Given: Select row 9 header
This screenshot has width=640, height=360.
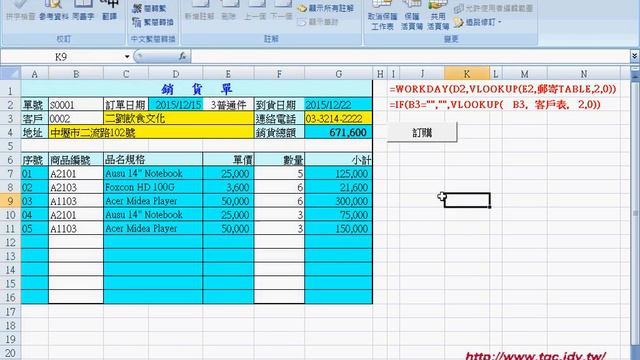Looking at the screenshot, I should tap(10, 201).
